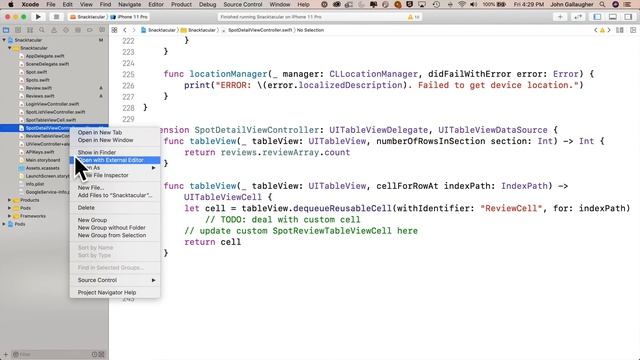Select Main.storyboard in navigator
Screen dimensions: 640x360
43,160
